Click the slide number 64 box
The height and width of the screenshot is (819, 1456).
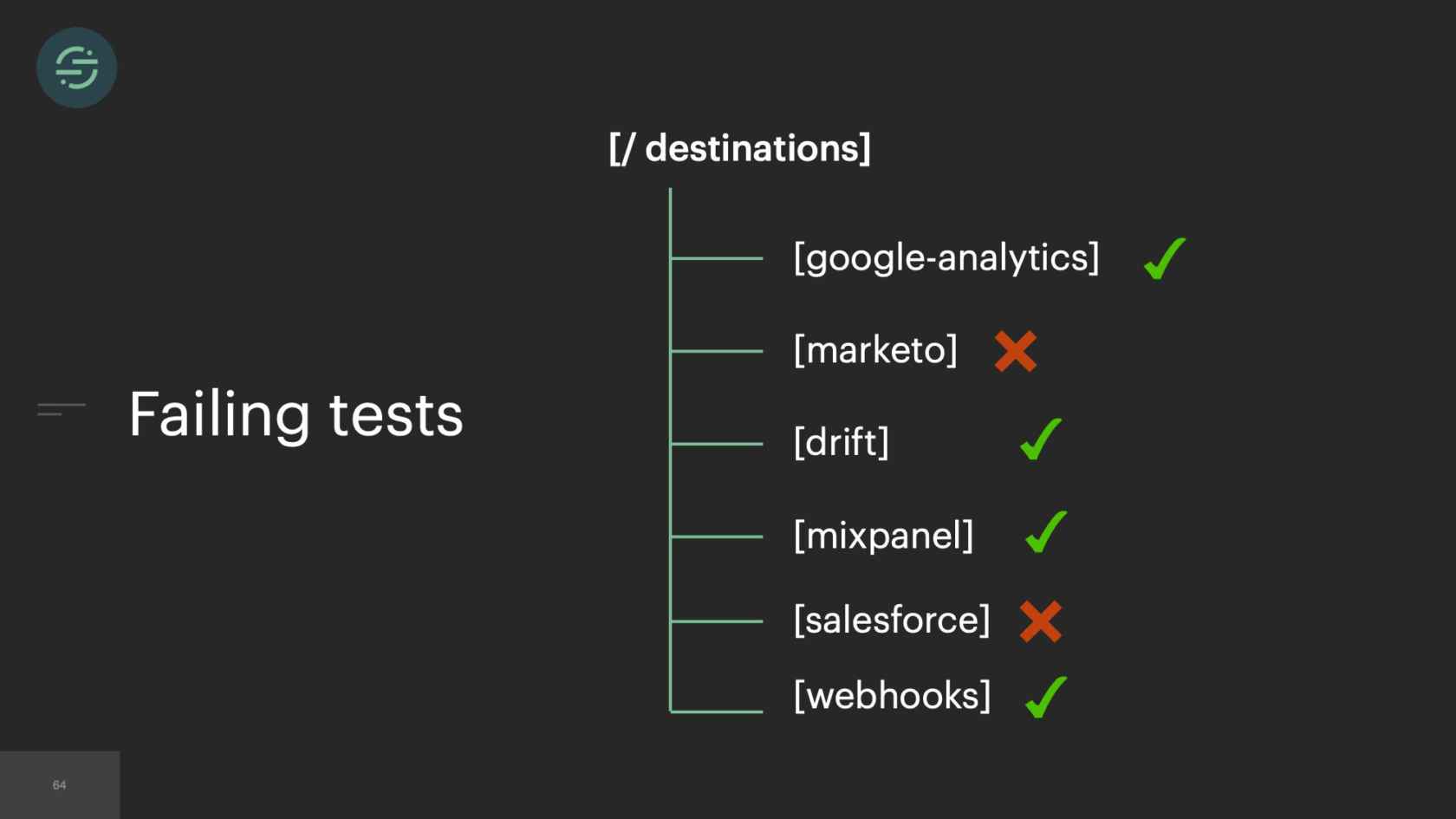pos(60,785)
